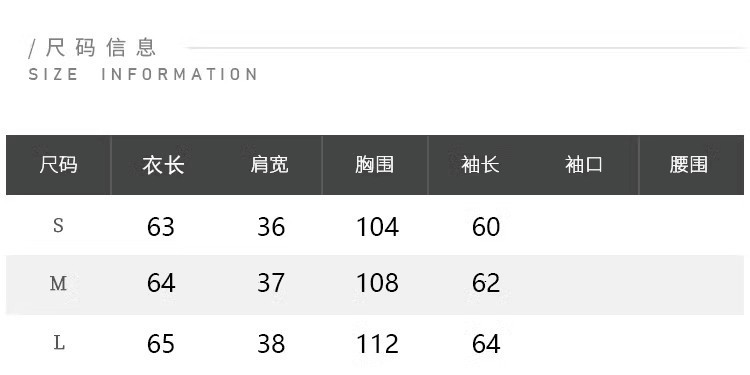Select the sleeve length value 64
The height and width of the screenshot is (375, 750).
point(486,344)
